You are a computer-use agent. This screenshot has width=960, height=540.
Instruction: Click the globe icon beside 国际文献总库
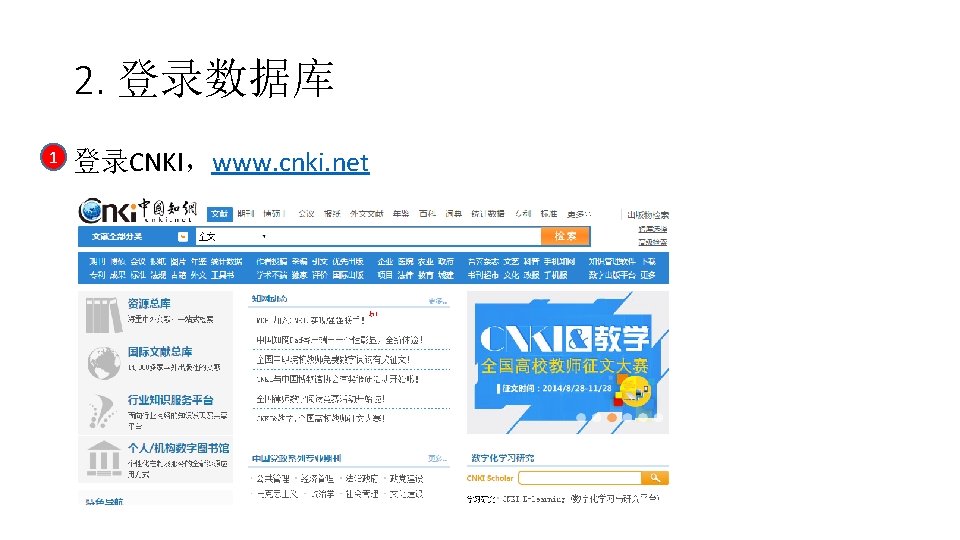(x=103, y=363)
